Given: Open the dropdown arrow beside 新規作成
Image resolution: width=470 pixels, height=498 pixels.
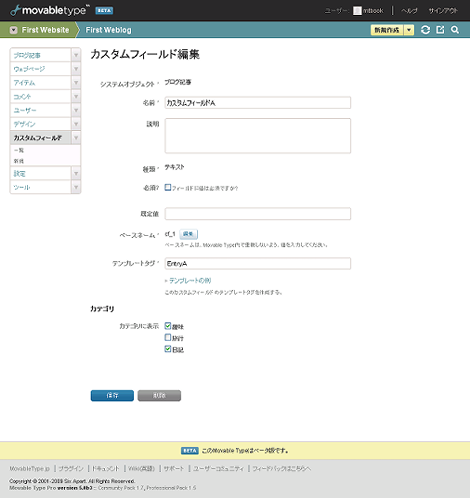Looking at the screenshot, I should click(409, 30).
